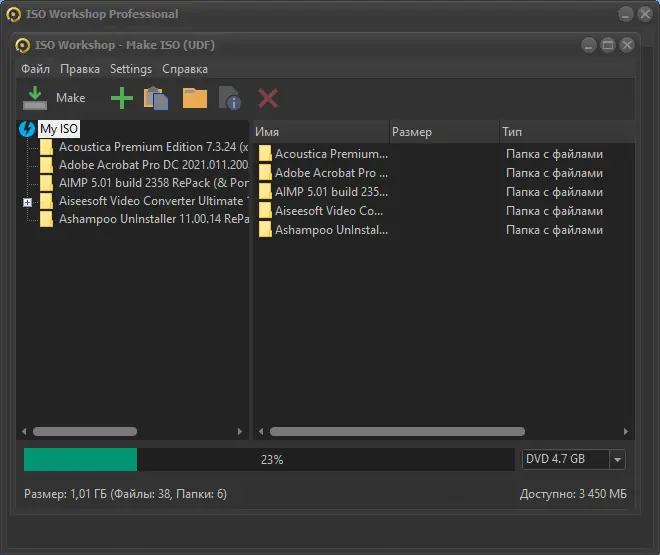Click the right arrow of the tree scrollbar
Screen dimensions: 660x555
[240, 431]
